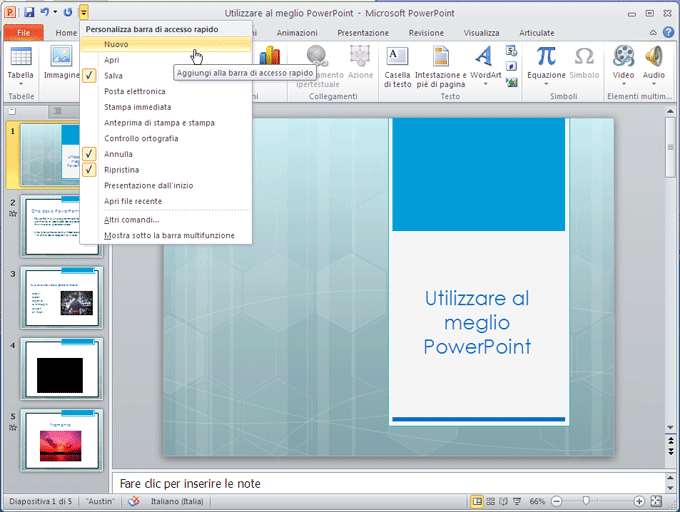Click the Azione icon
Image resolution: width=680 pixels, height=512 pixels.
pos(360,63)
